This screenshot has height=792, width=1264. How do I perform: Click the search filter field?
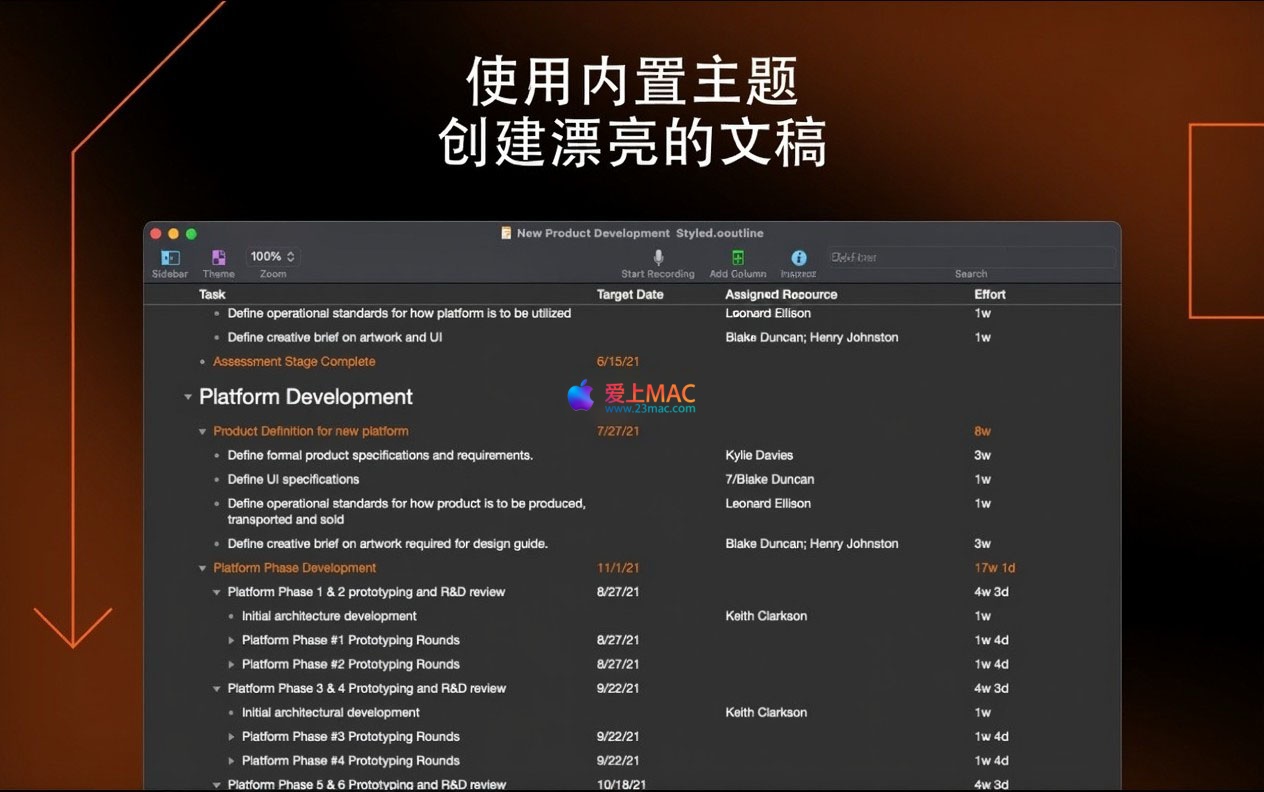(x=970, y=257)
